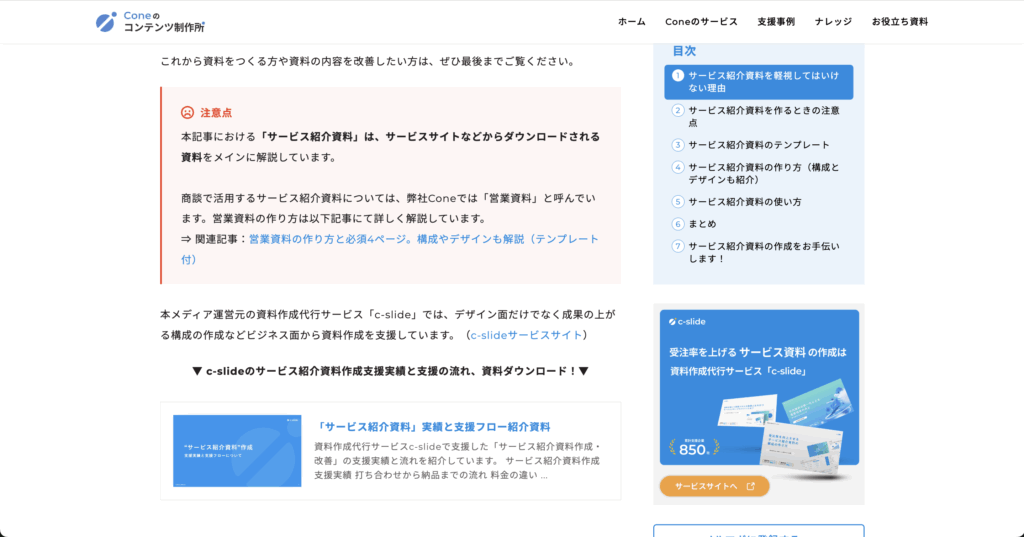The image size is (1024, 537).
Task: Click the blue サービス紹介資料作成 slide thumbnail
Action: tap(237, 451)
